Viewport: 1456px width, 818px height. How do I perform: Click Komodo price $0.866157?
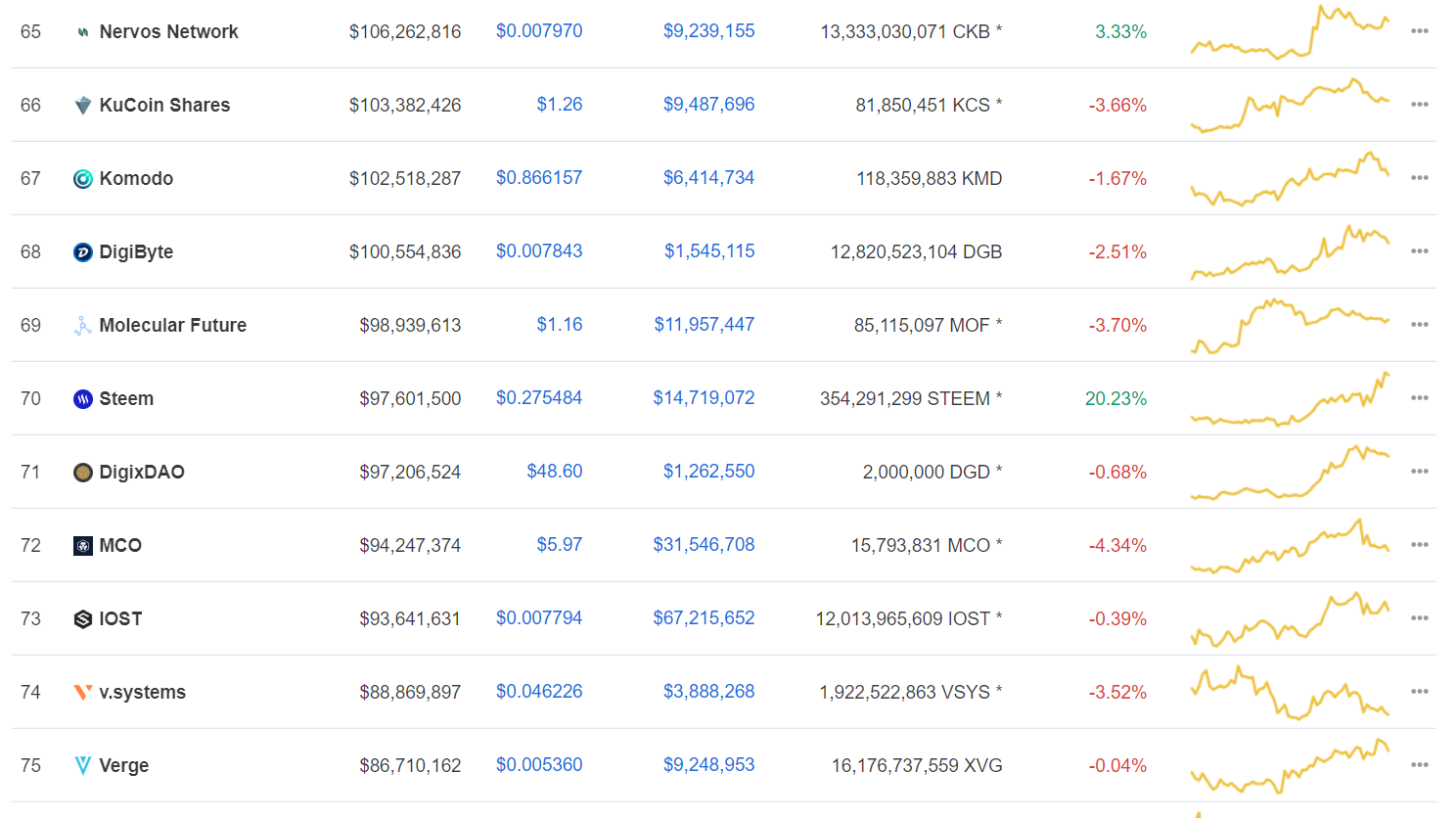[539, 177]
